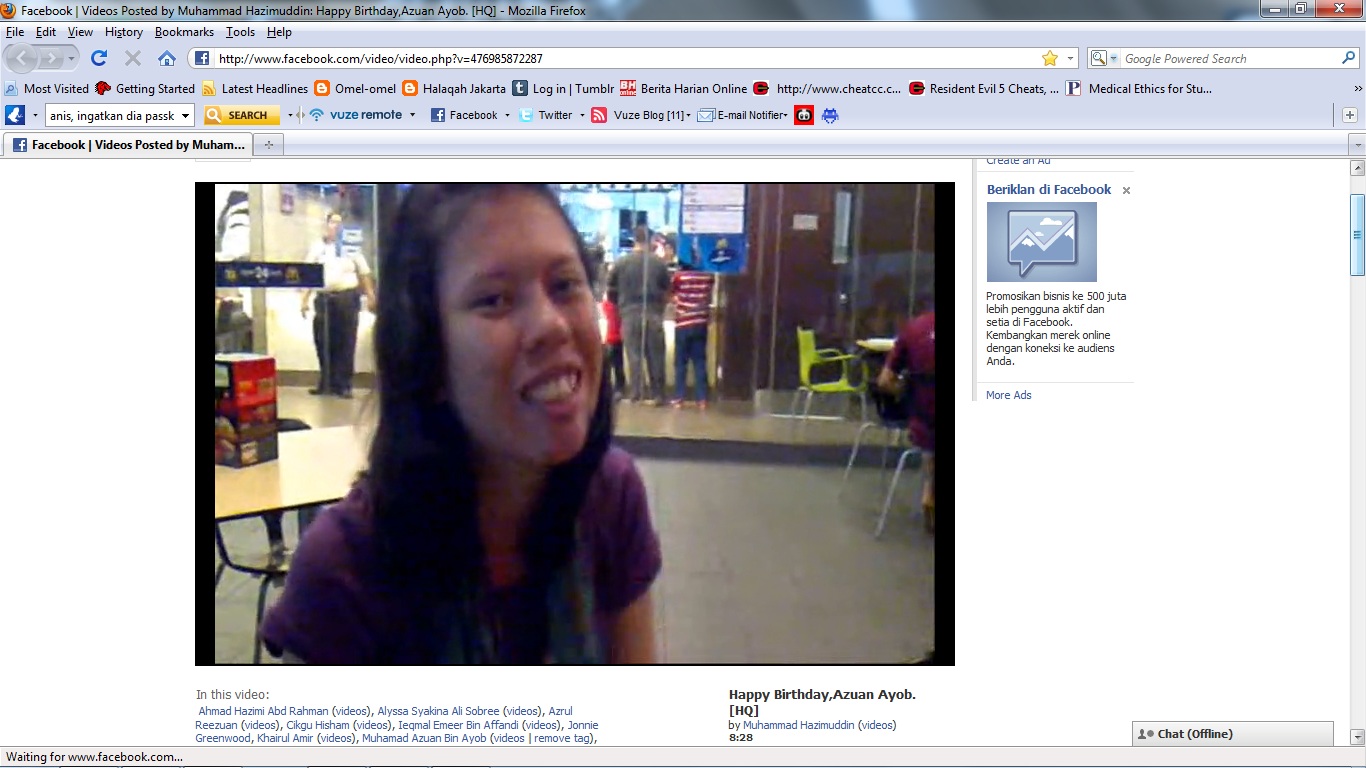1366x768 pixels.
Task: Click the Facebook ad thumbnail image
Action: [x=1042, y=242]
